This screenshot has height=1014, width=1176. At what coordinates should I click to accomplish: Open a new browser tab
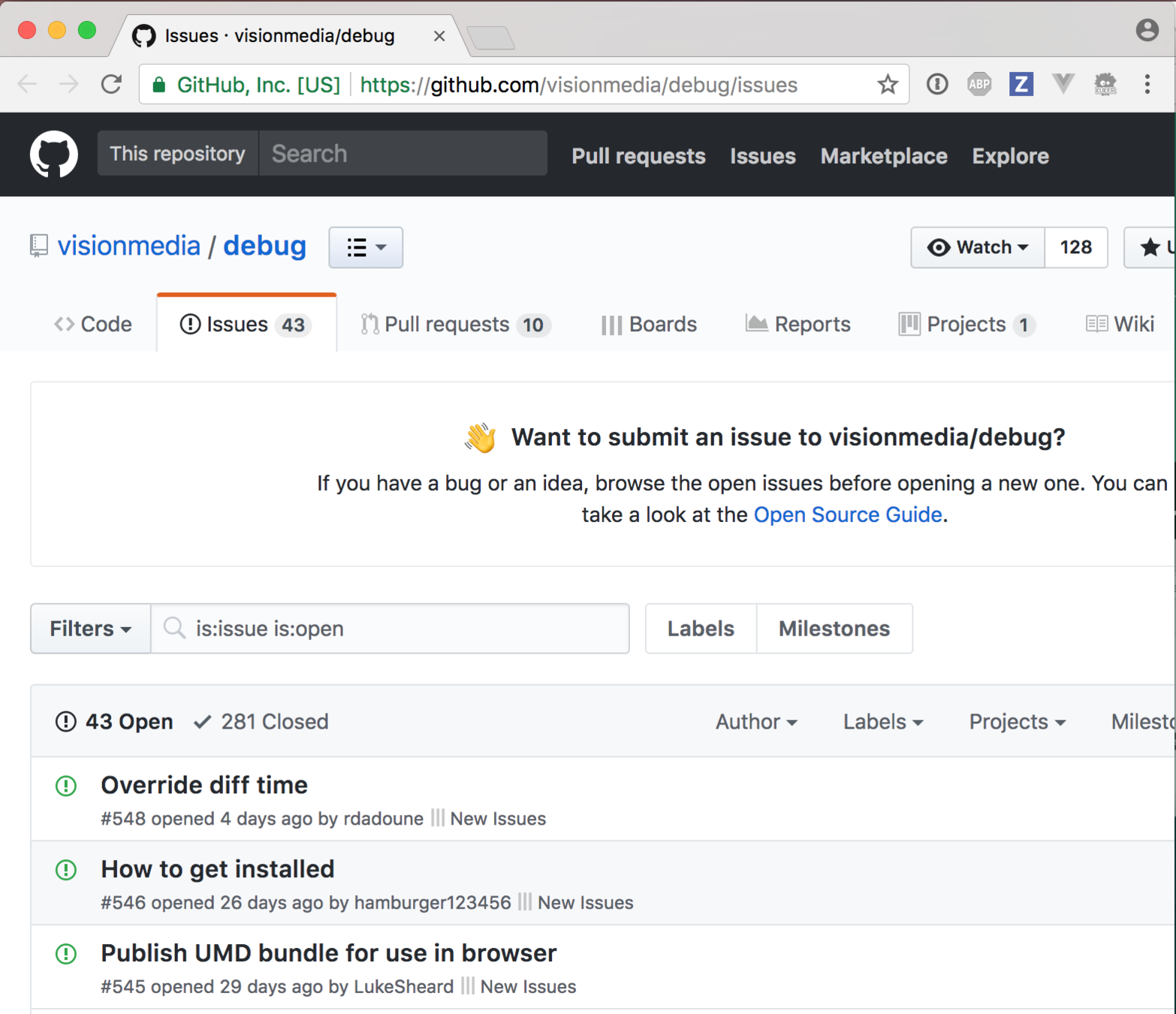coord(490,37)
